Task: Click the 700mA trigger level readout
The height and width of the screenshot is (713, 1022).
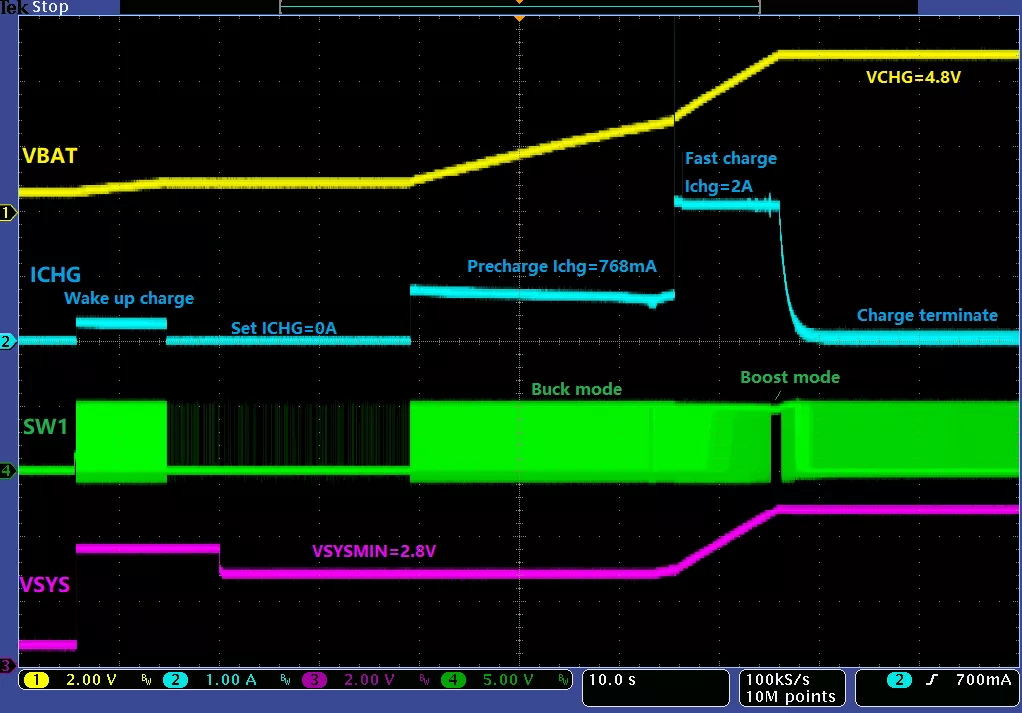Action: click(x=984, y=680)
